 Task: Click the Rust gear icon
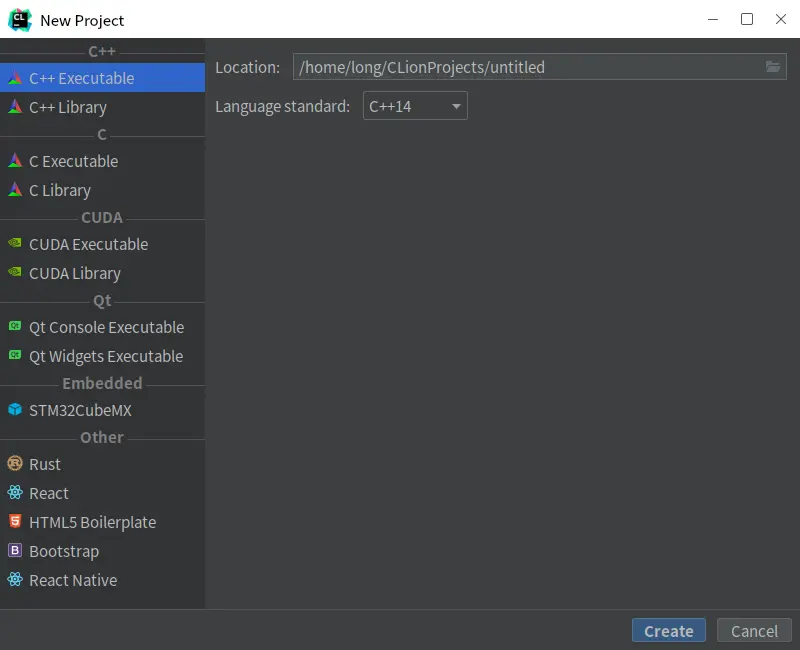click(15, 464)
